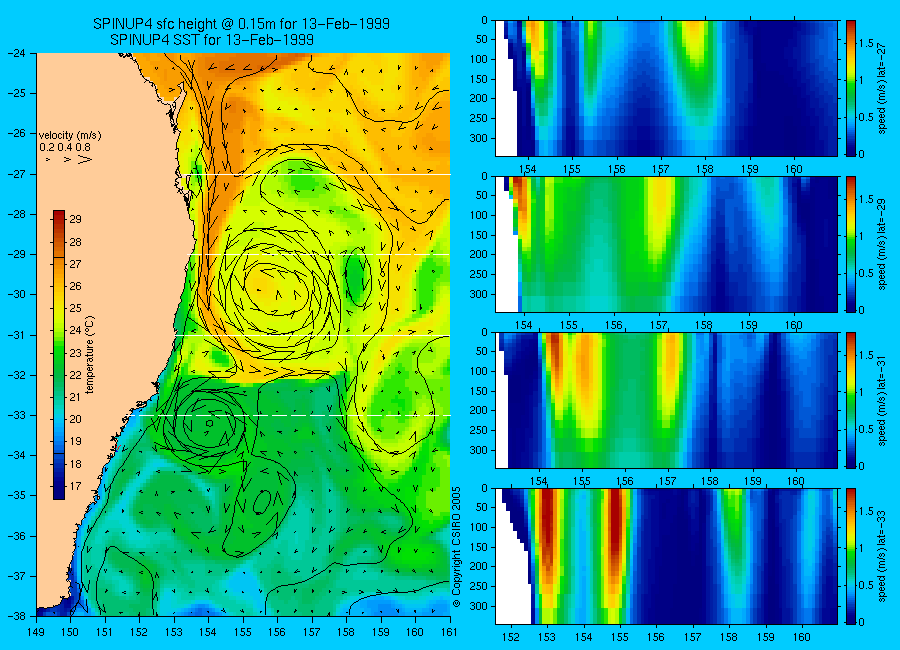
Task: Click the speed color bar for lat=-29
Action: [851, 244]
